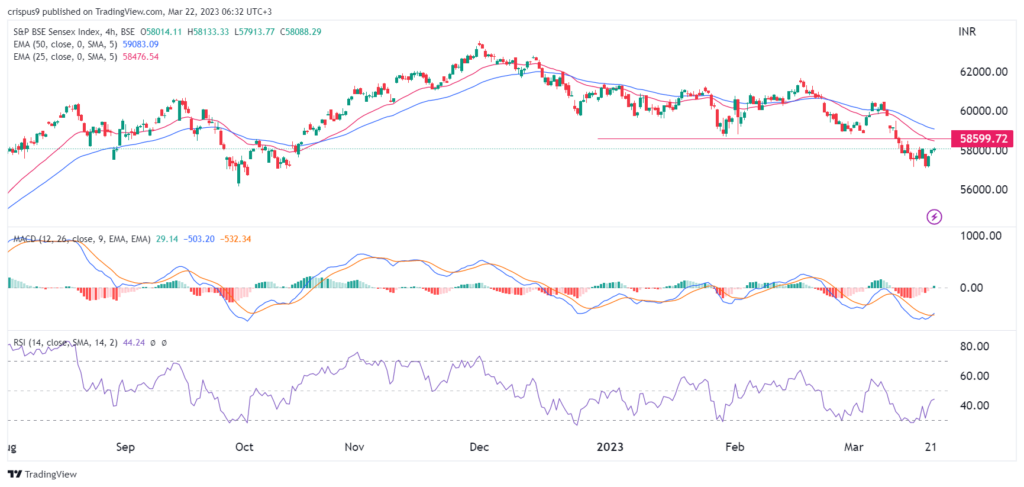Click the 40.00 RSI axis label
This screenshot has height=487, width=1024.
click(976, 405)
